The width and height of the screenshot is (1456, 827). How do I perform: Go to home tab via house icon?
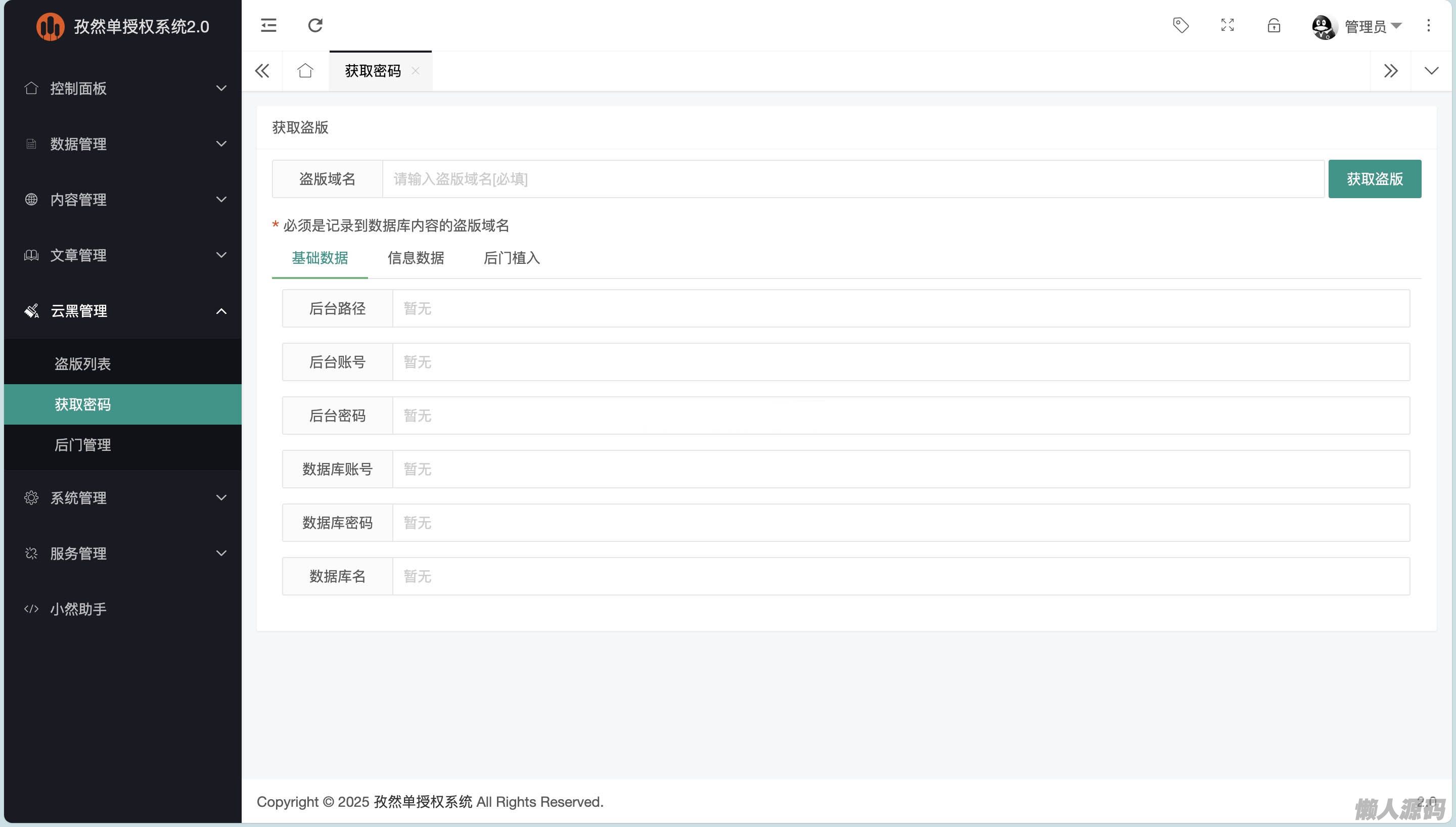(x=305, y=71)
